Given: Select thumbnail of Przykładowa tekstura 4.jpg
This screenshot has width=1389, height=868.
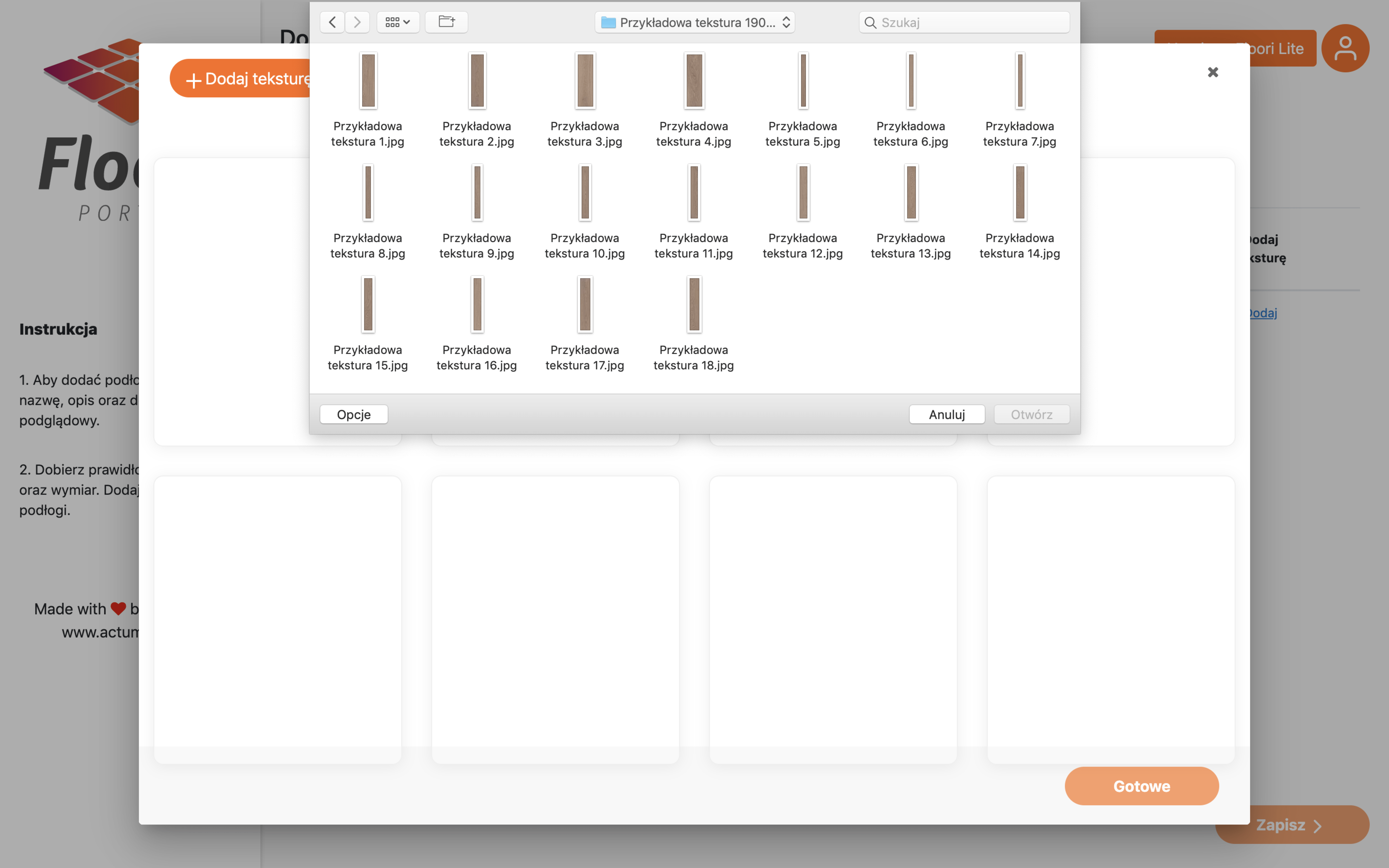Looking at the screenshot, I should 694,80.
